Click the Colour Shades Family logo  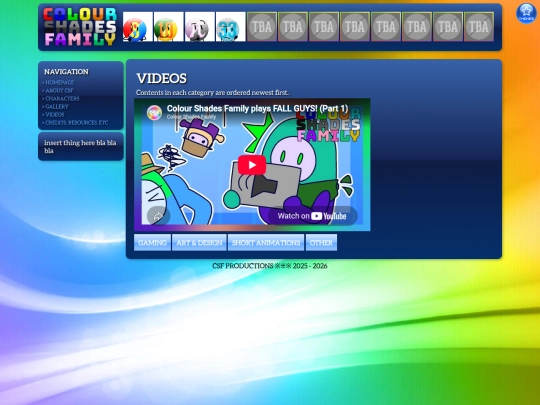[x=80, y=27]
